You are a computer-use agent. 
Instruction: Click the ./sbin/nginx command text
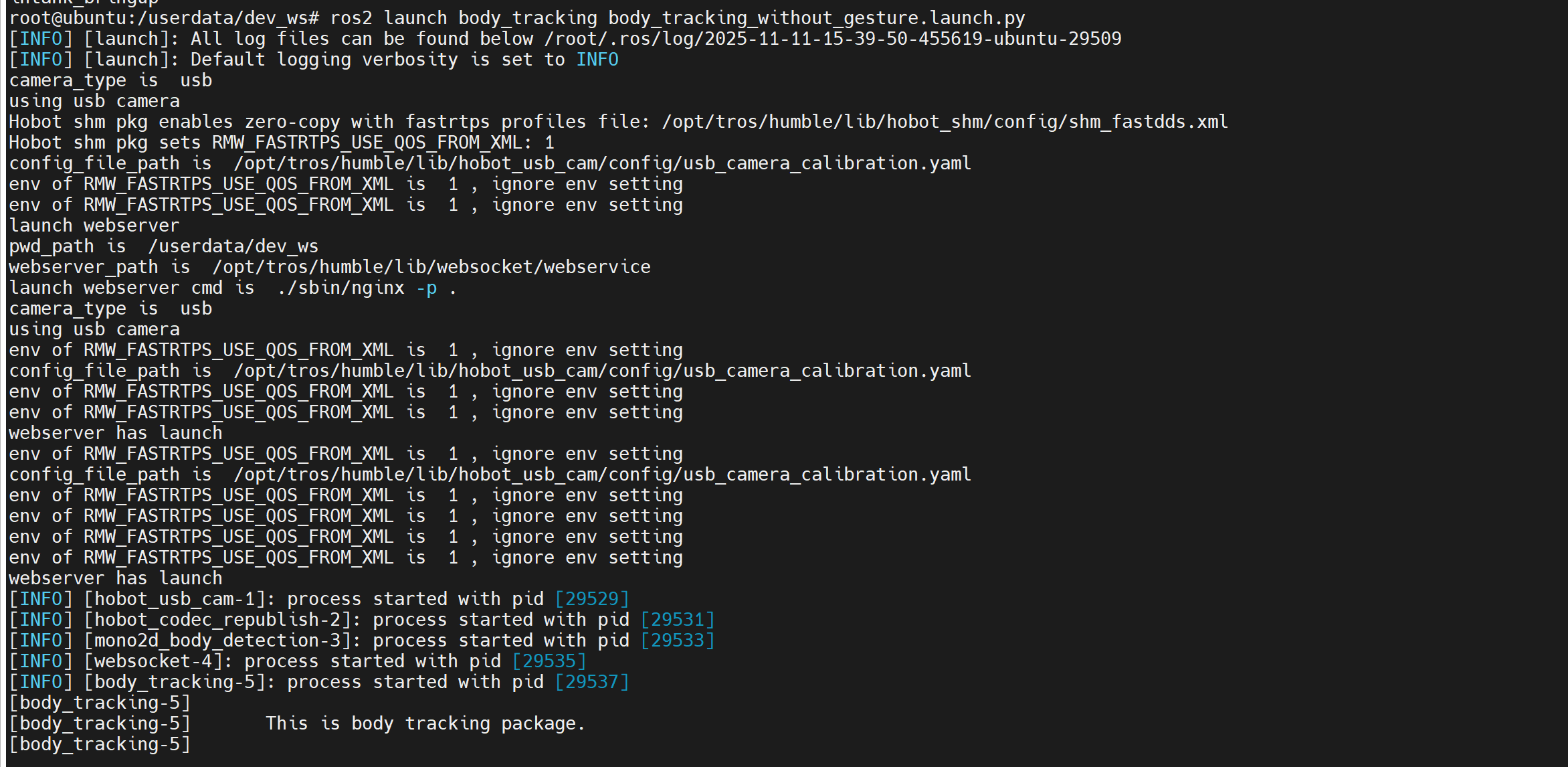pyautogui.click(x=340, y=288)
